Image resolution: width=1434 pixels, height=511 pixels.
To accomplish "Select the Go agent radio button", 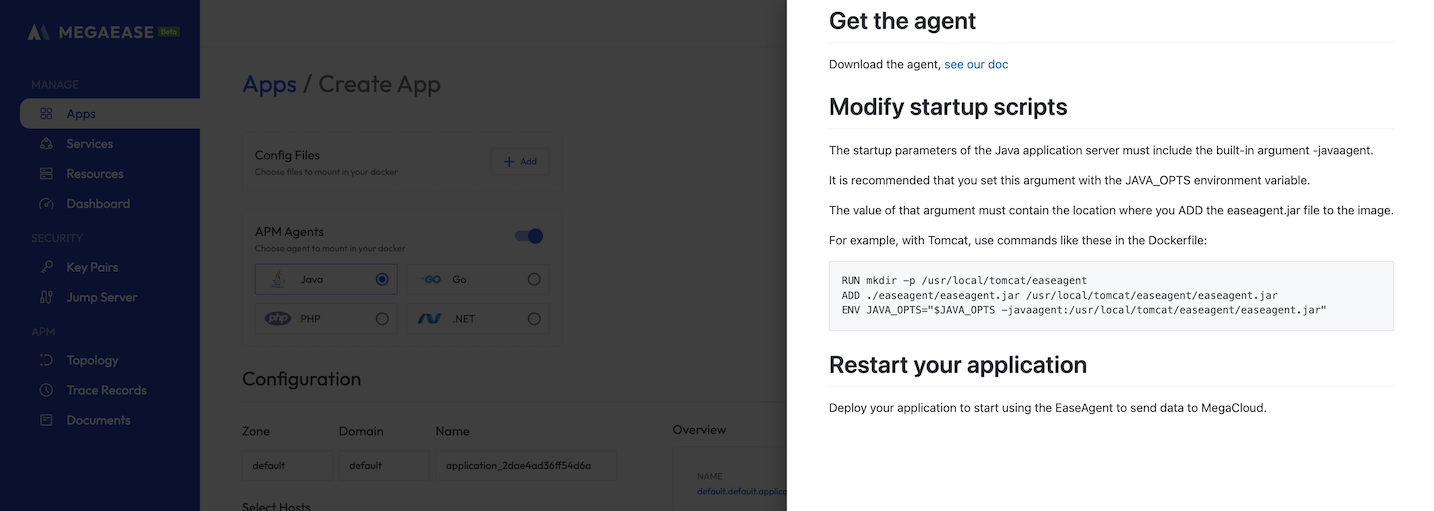I will pos(534,279).
